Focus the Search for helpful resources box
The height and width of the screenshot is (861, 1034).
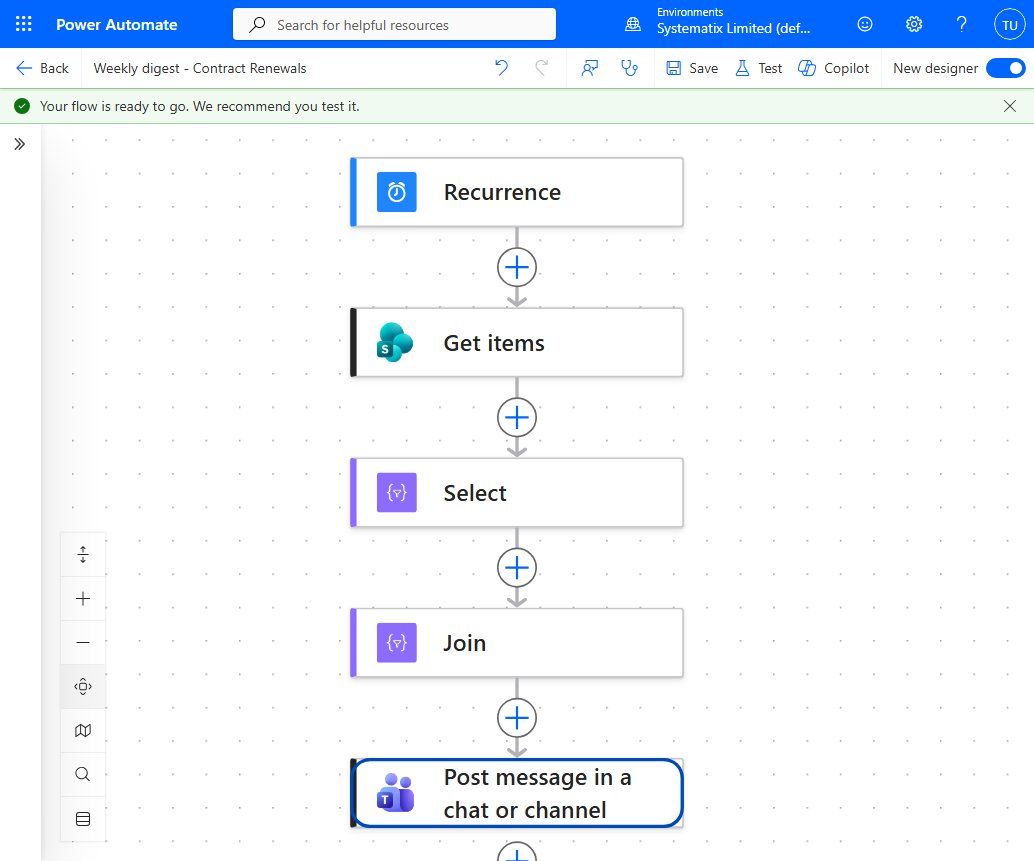click(x=394, y=24)
